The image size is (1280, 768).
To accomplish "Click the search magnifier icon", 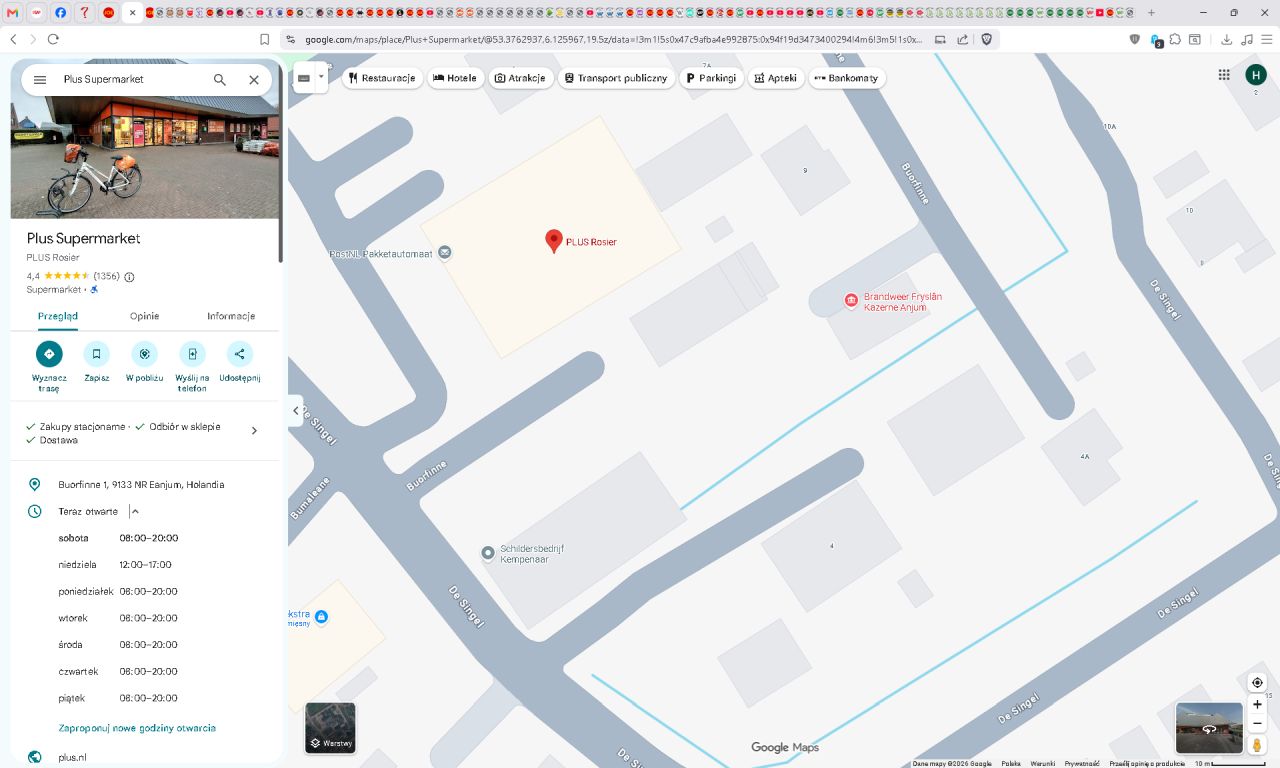I will 220,79.
